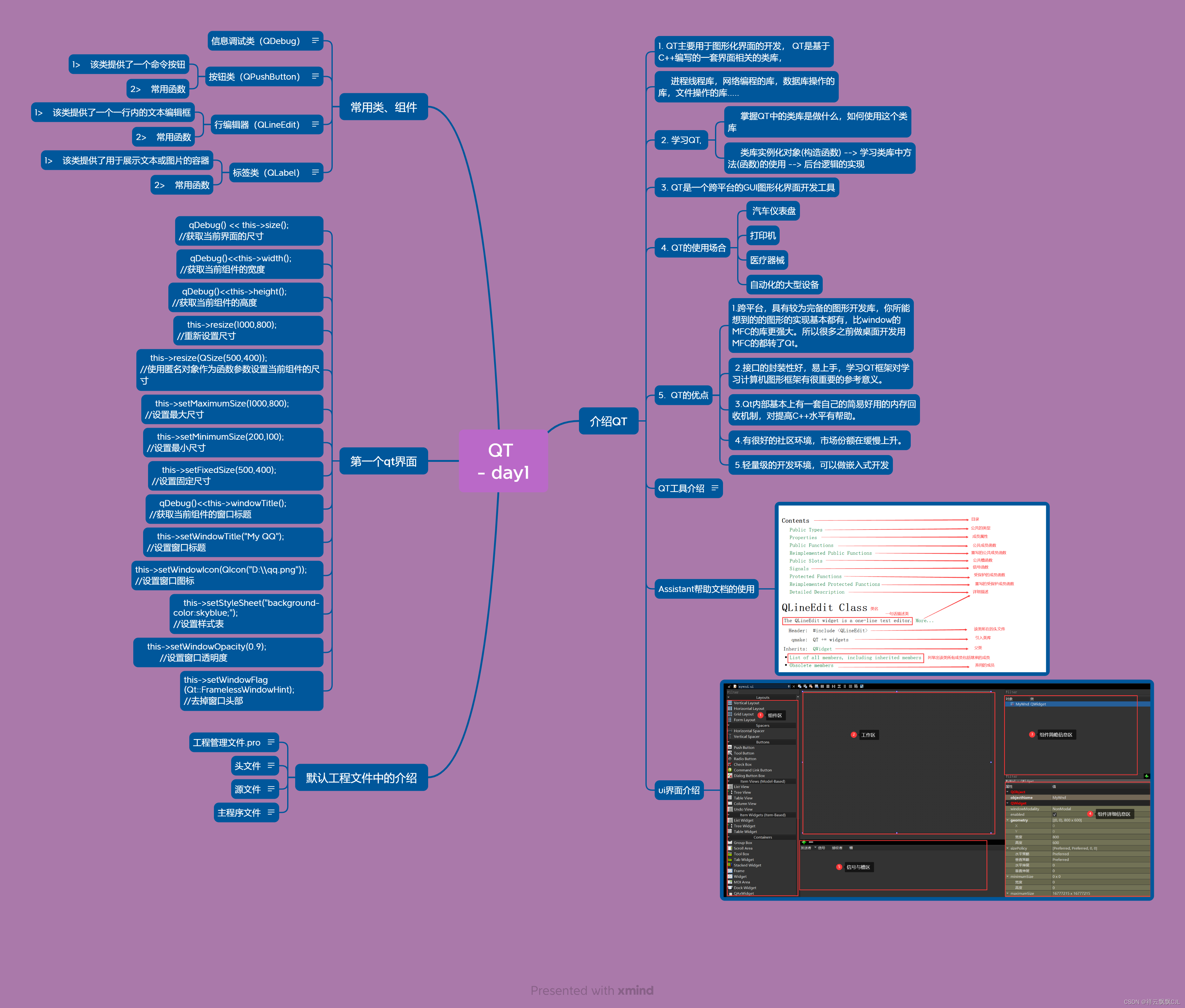Screen dimensions: 1185x1008
Task: Open note icon on 源文件 node
Action: pos(271,789)
